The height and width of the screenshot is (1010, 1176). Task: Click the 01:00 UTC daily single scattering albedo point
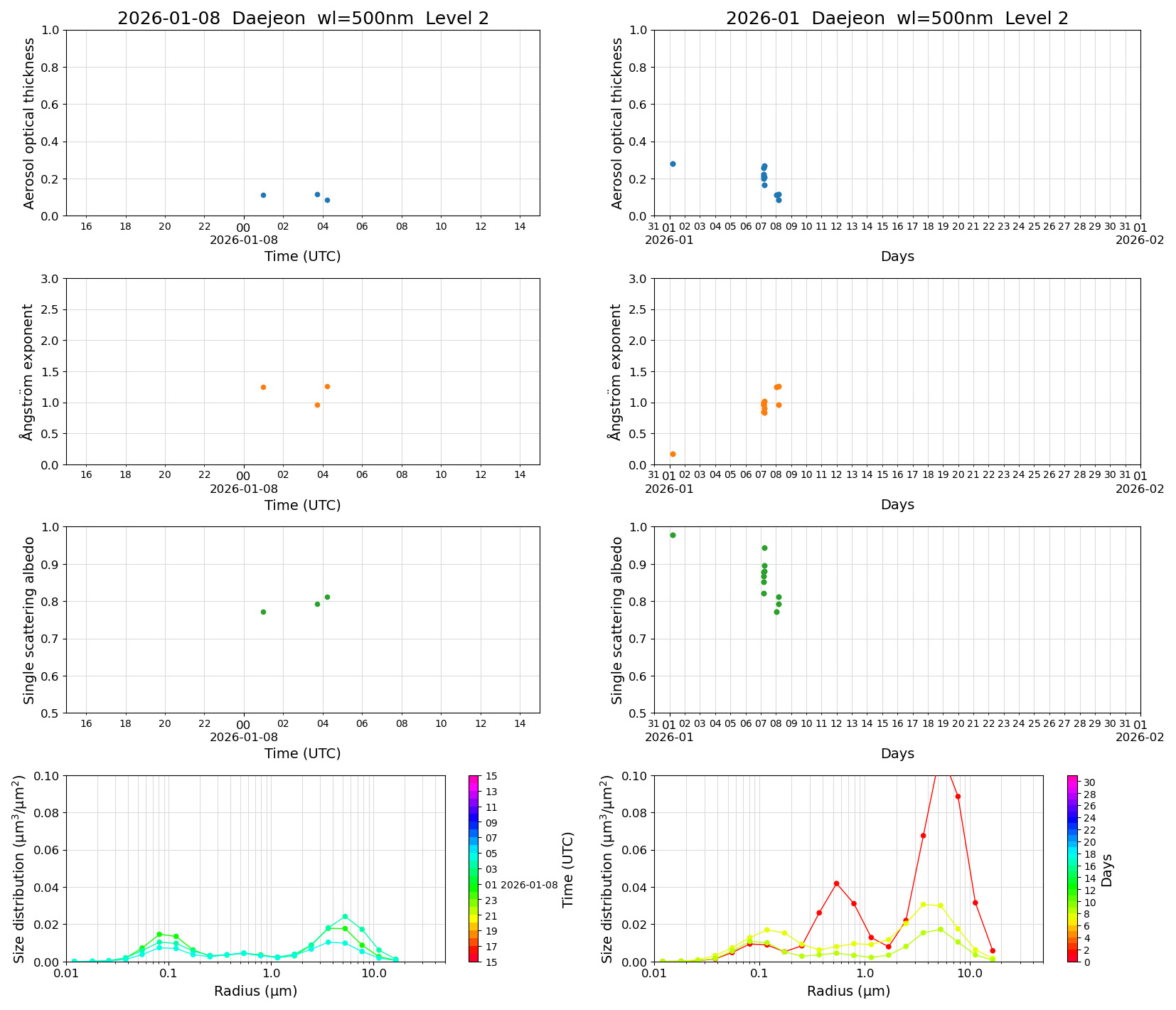263,612
